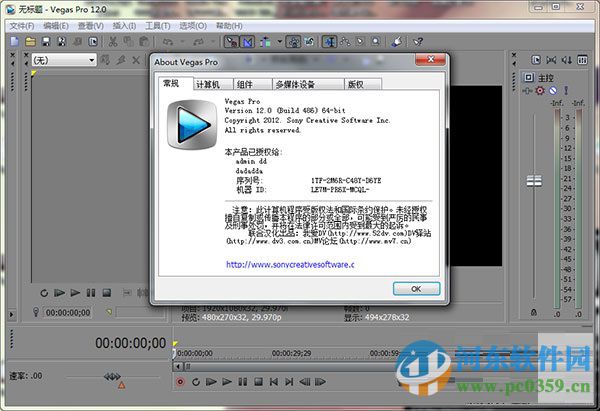Viewport: 600px width, 411px height.
Task: Click the Save As toolbar icon
Action: pos(62,41)
